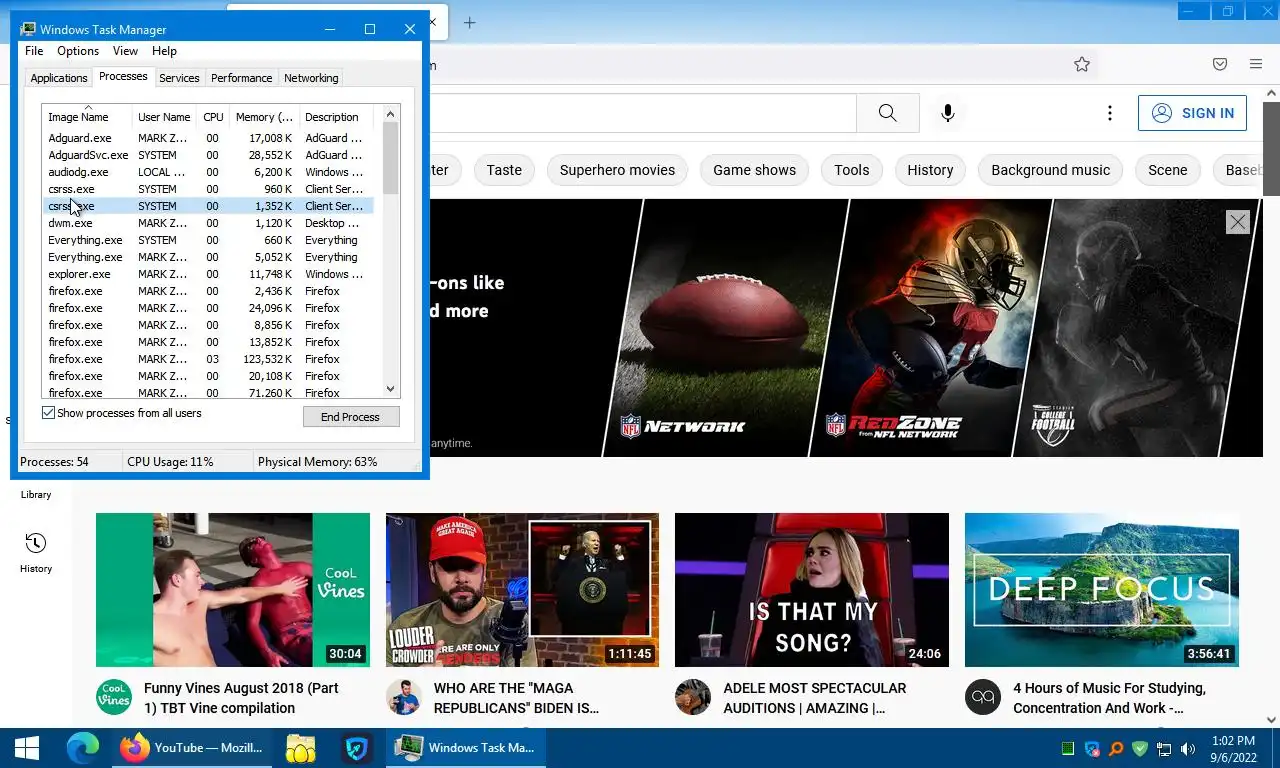1280x768 pixels.
Task: Switch to YouTube Mozilla Firefox taskbar button
Action: pos(191,748)
